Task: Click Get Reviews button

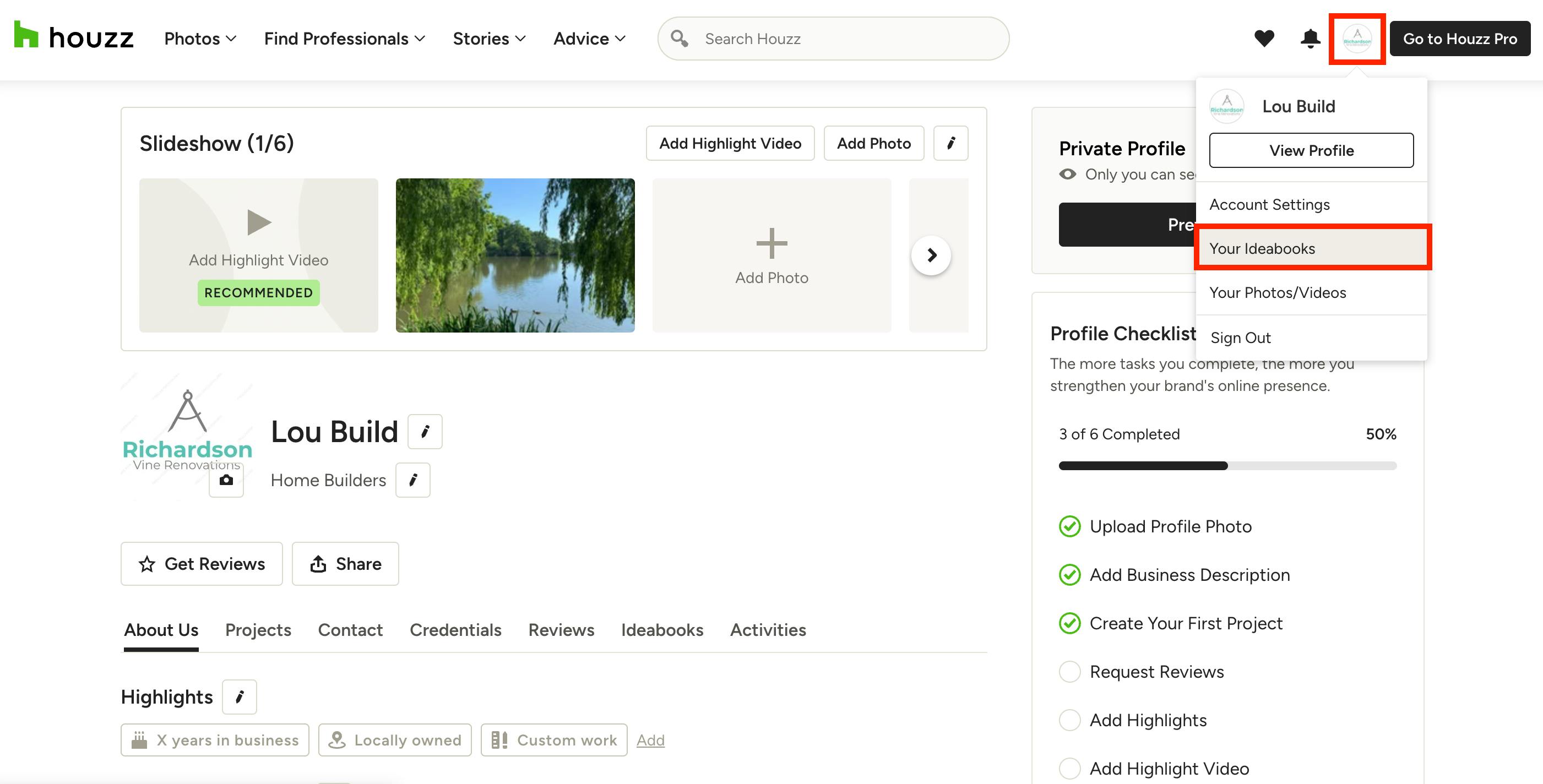Action: 202,564
